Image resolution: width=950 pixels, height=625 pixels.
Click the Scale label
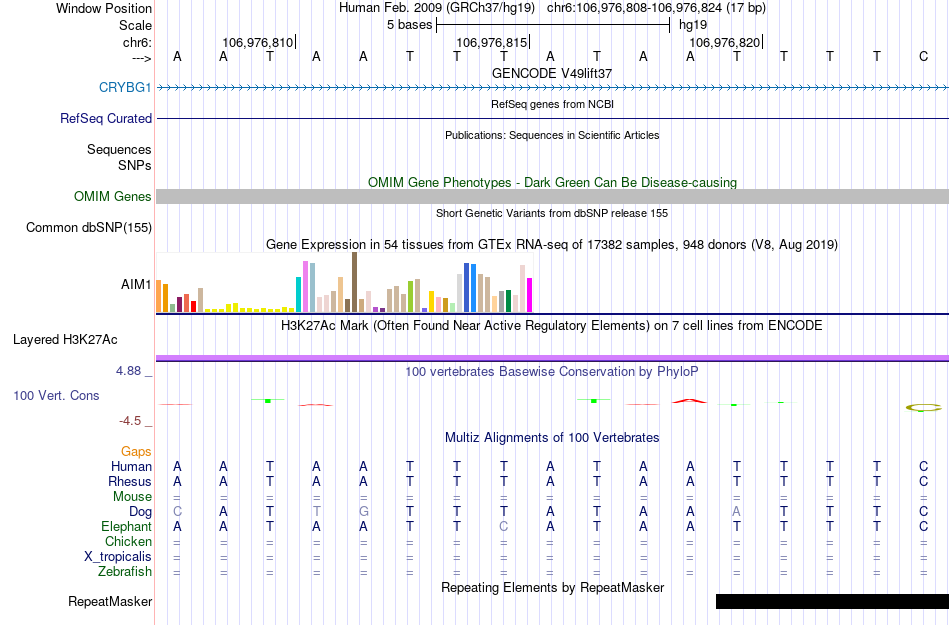click(x=135, y=25)
